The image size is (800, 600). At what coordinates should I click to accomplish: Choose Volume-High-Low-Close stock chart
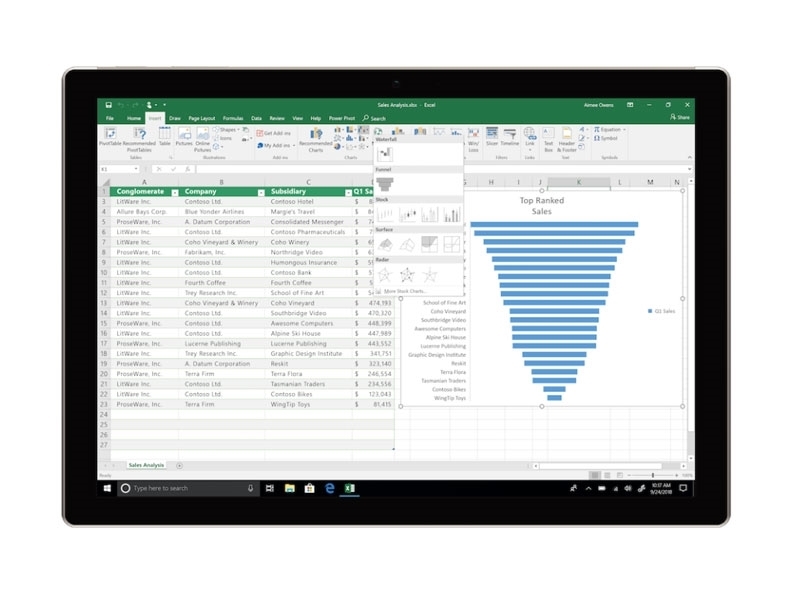pyautogui.click(x=429, y=214)
